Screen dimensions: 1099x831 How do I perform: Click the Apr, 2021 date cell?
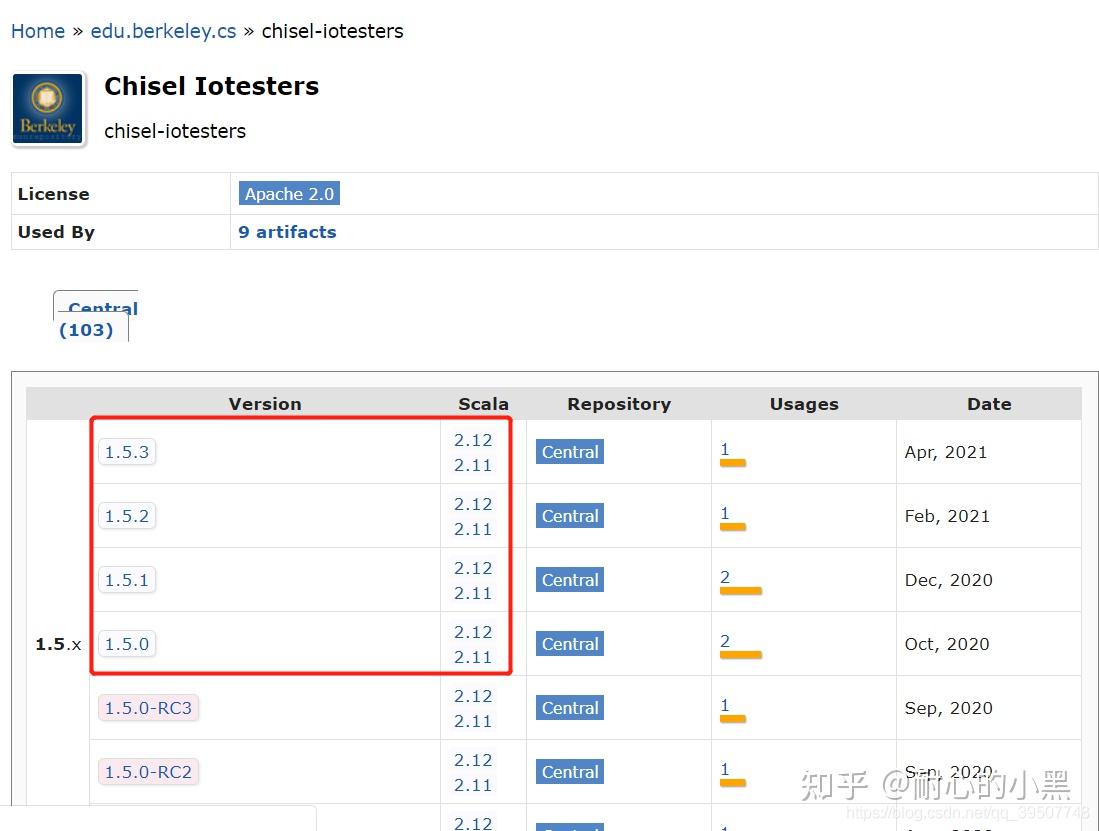946,453
